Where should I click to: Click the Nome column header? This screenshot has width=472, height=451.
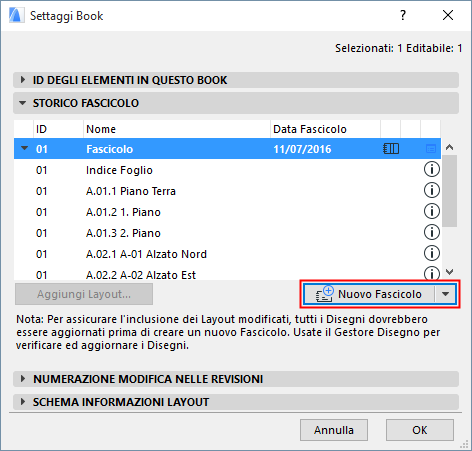[177, 129]
